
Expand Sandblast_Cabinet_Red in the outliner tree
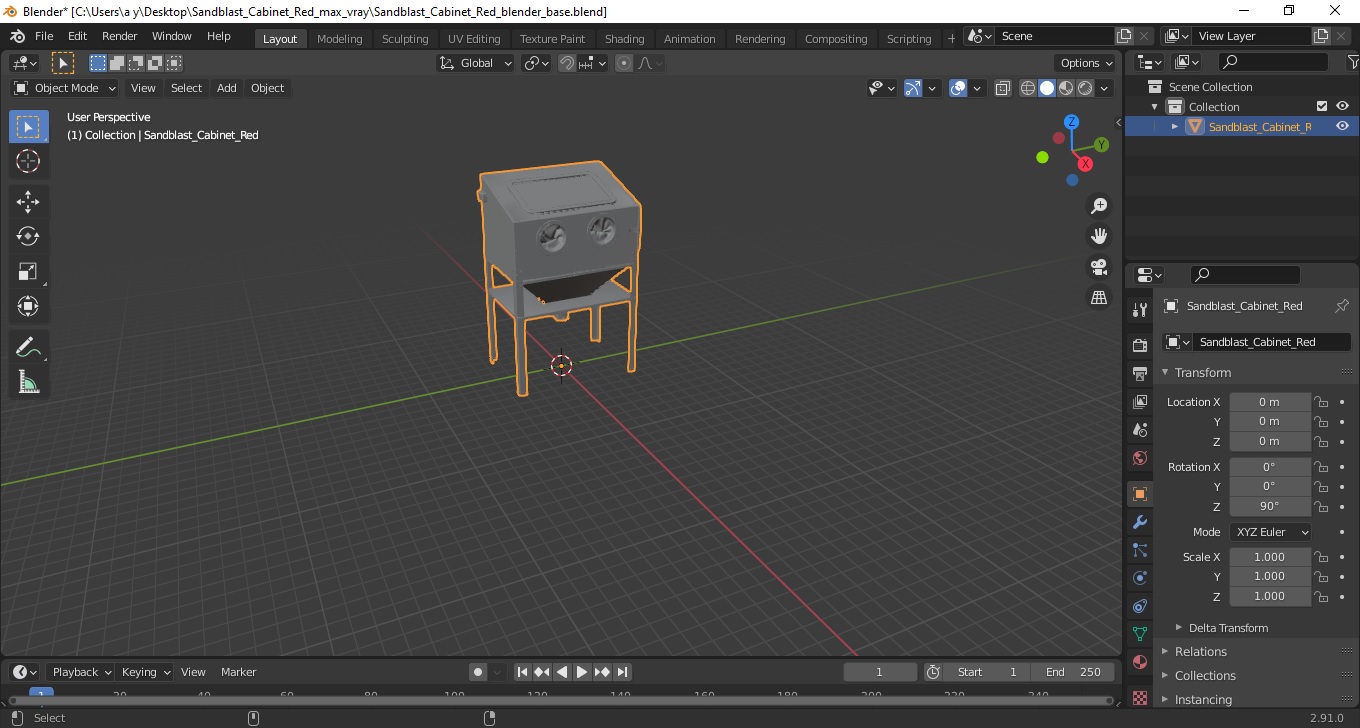pos(1175,127)
